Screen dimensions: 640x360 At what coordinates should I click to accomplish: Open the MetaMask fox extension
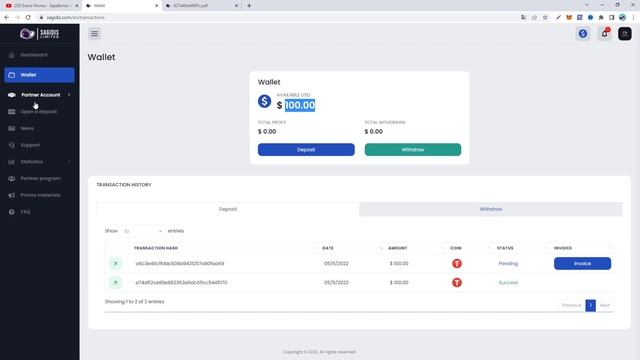(x=569, y=18)
